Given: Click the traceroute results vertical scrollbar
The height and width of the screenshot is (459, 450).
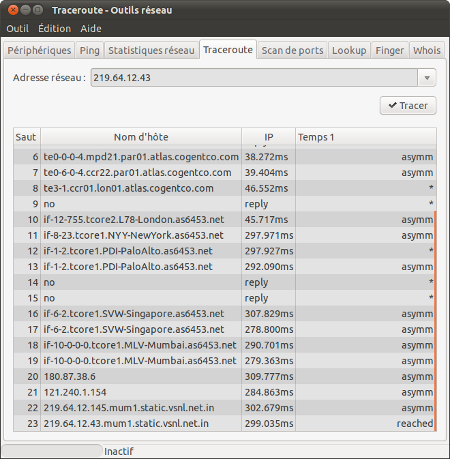Looking at the screenshot, I should pyautogui.click(x=435, y=321).
